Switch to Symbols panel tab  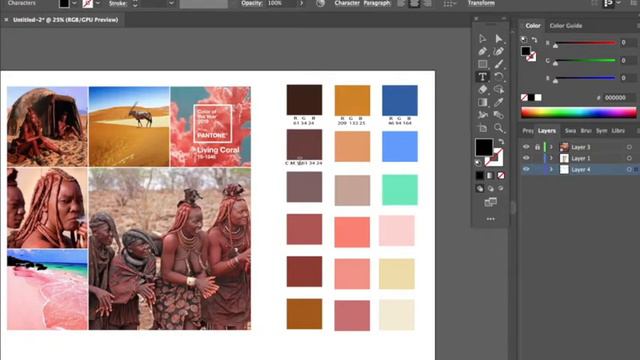coord(601,131)
